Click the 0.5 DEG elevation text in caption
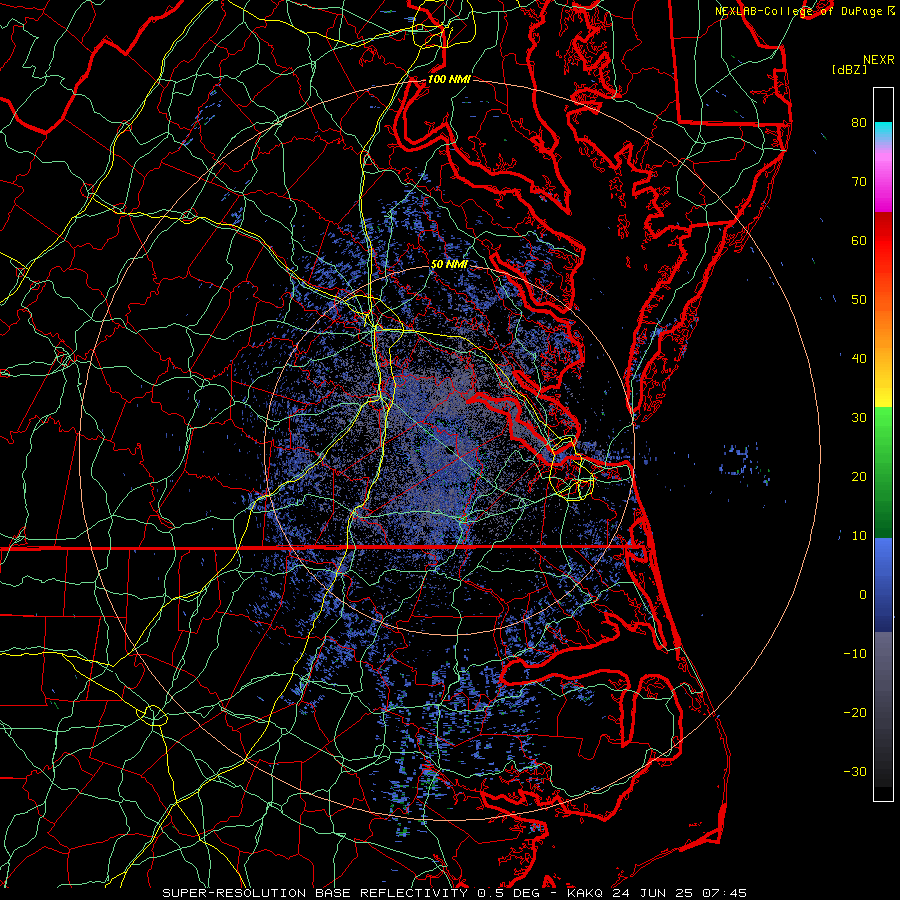This screenshot has height=900, width=900. (508, 893)
